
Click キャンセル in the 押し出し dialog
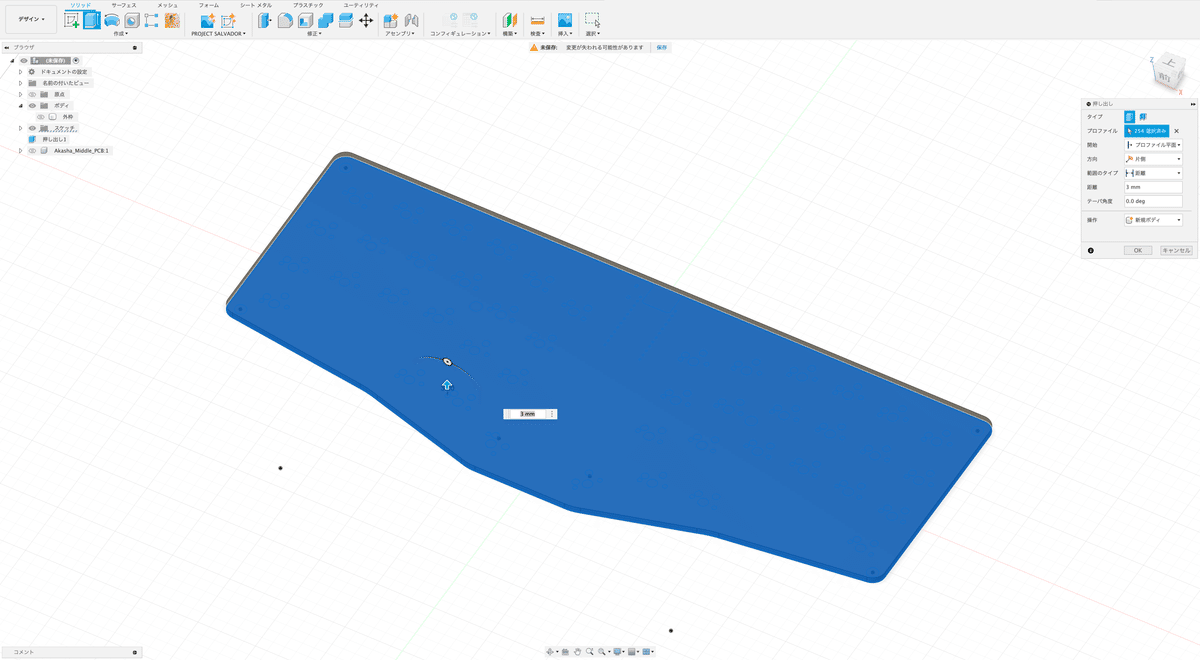1176,250
